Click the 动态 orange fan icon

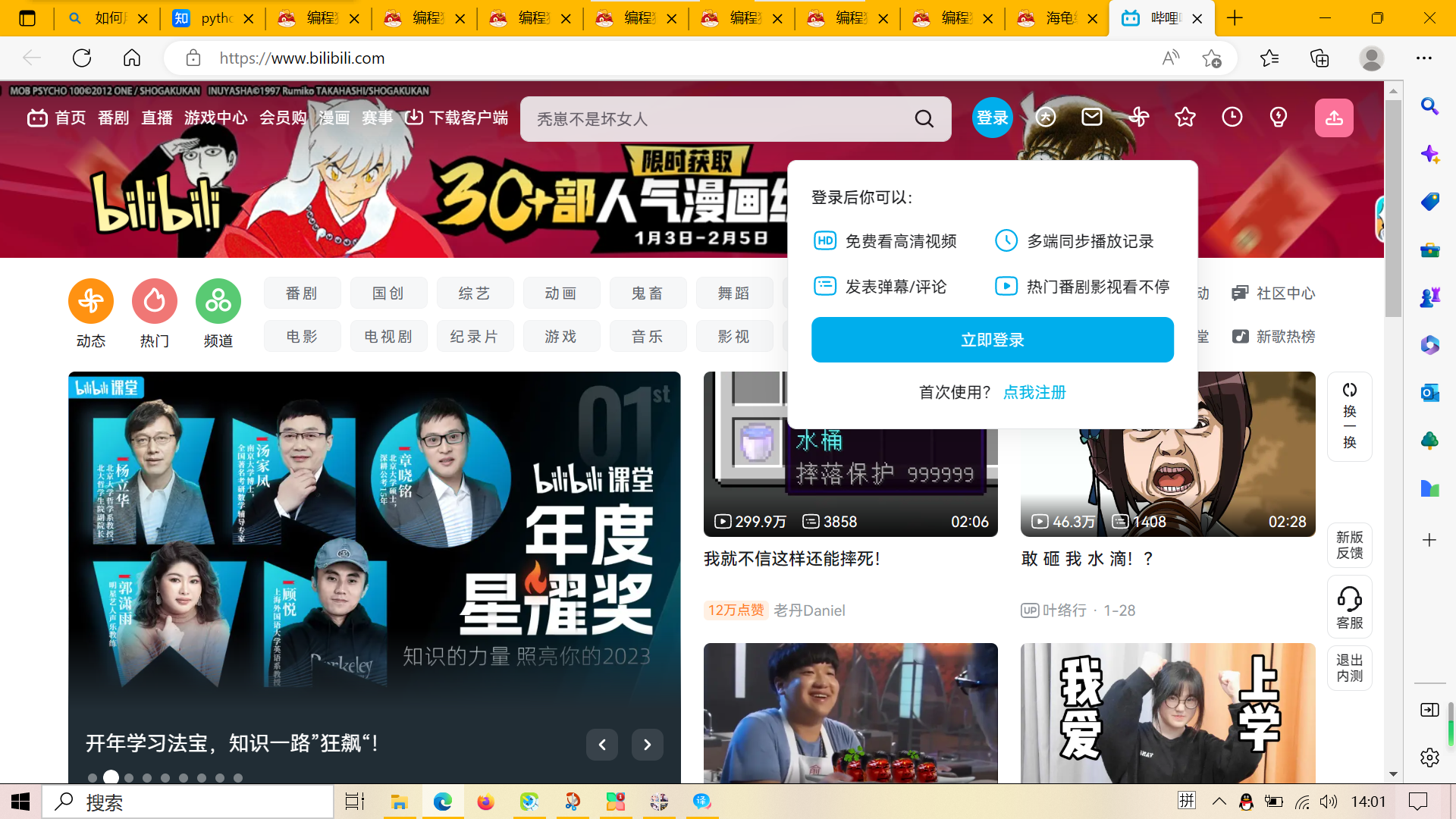(91, 301)
